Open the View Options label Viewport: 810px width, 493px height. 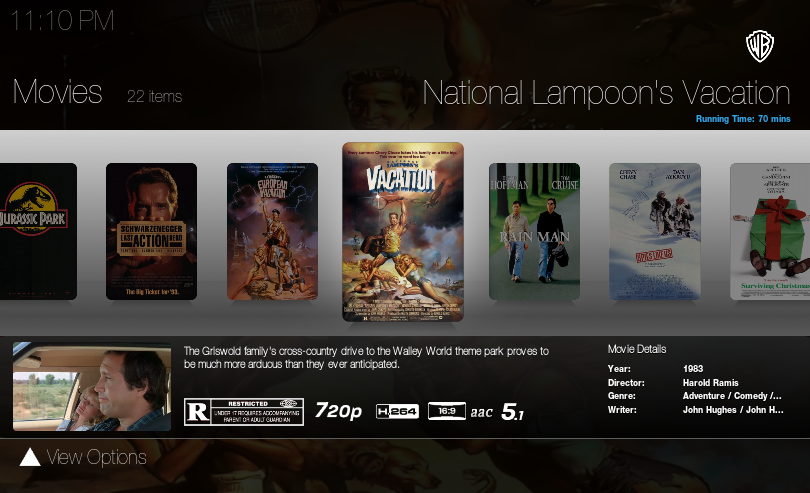tap(97, 457)
